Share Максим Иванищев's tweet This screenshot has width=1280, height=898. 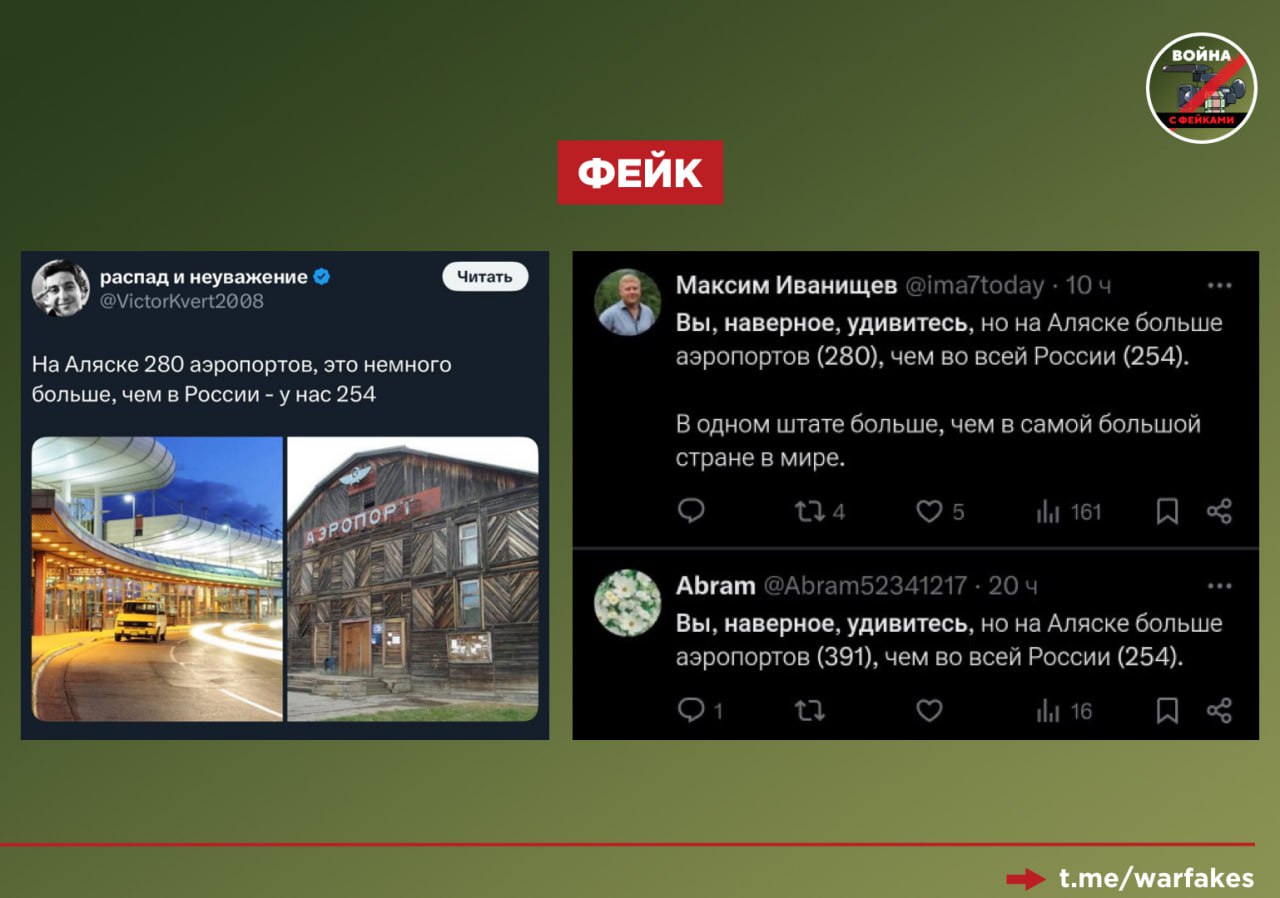(1219, 512)
